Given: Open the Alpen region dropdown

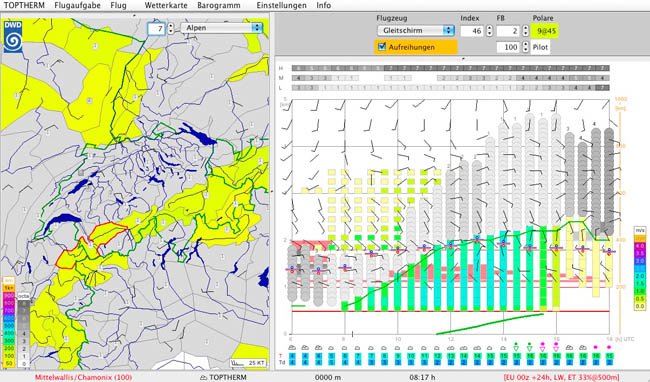Looking at the screenshot, I should [222, 28].
